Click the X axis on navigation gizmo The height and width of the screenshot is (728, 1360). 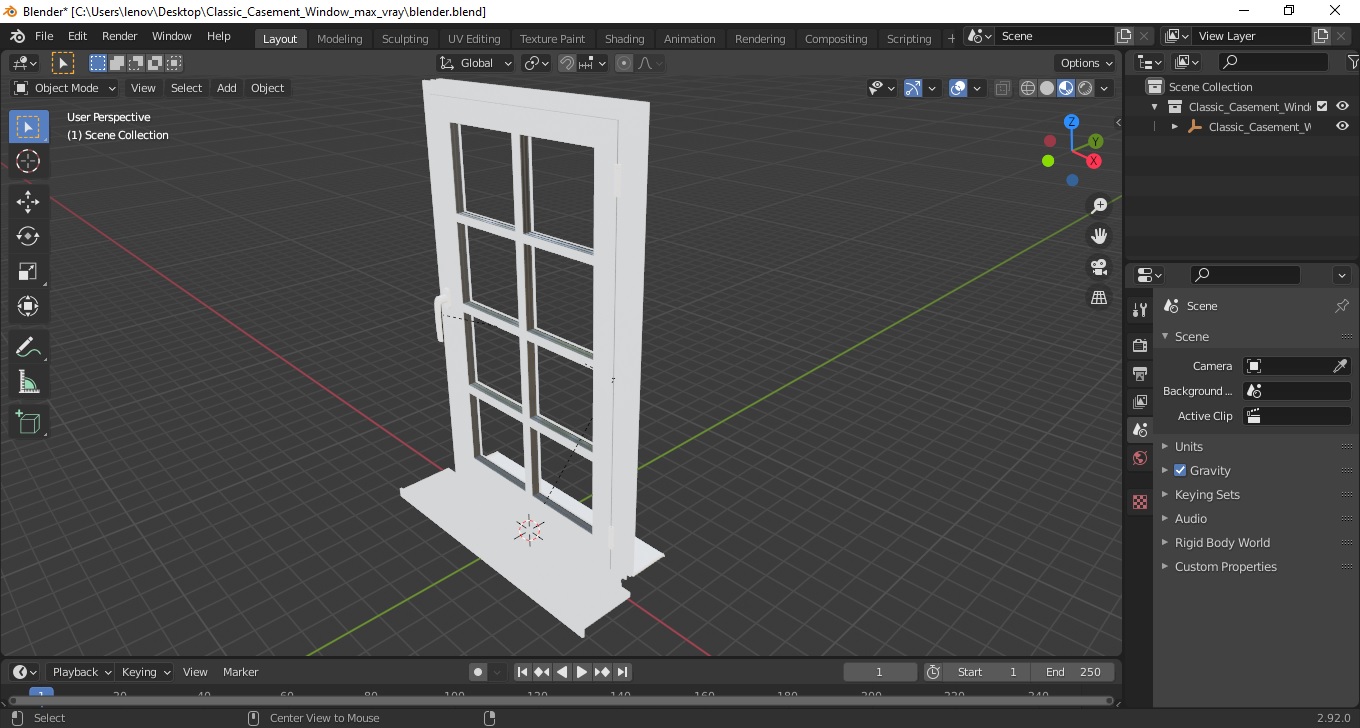click(1094, 160)
